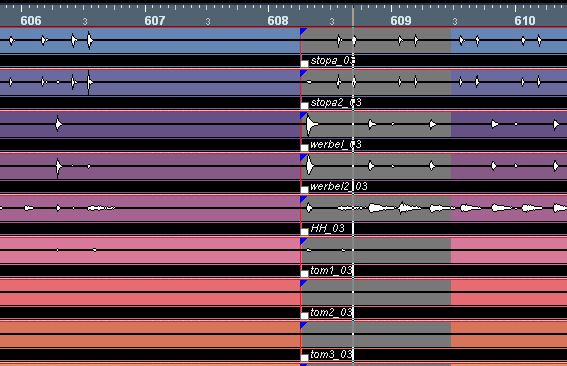Click the white square beside tom3_03 label
The width and height of the screenshot is (567, 366).
(x=304, y=357)
